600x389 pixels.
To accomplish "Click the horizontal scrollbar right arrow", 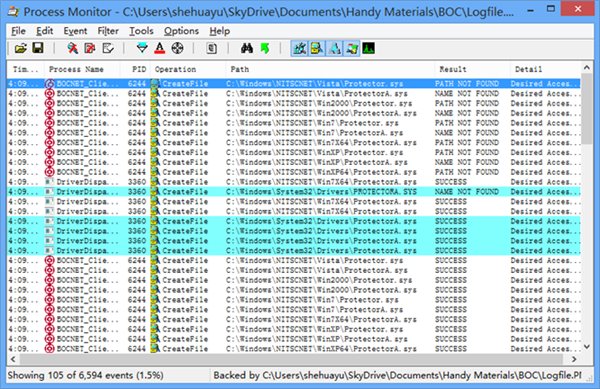I will (x=574, y=359).
